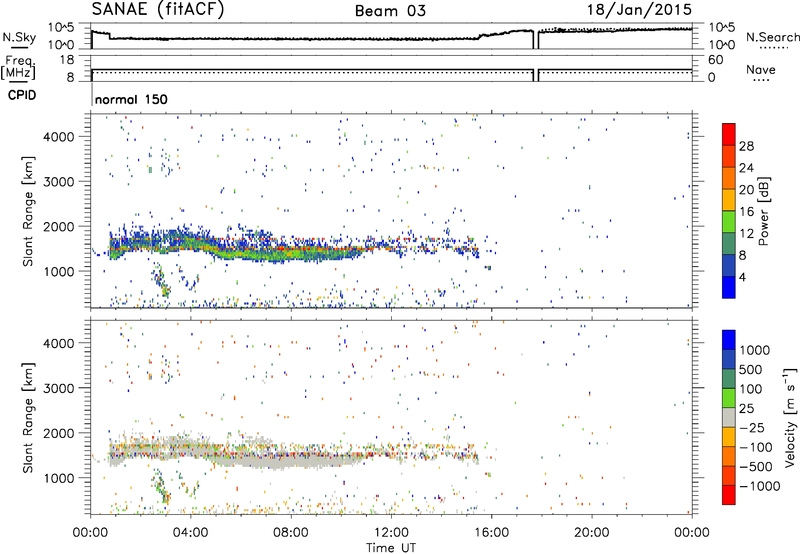Click the 28 label on Power colorbar

pyautogui.click(x=746, y=146)
